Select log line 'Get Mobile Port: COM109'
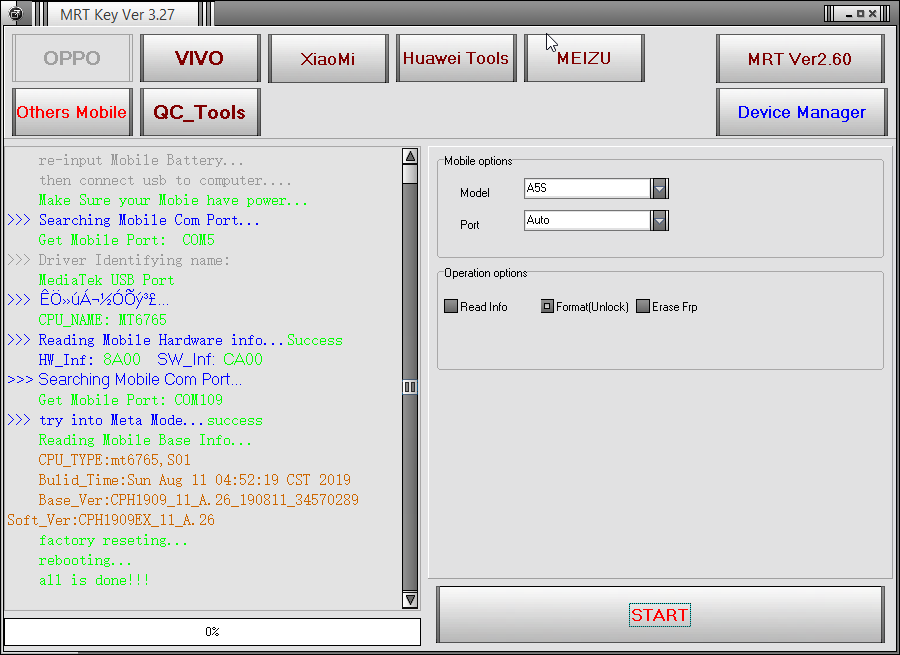This screenshot has width=900, height=655. coord(130,400)
